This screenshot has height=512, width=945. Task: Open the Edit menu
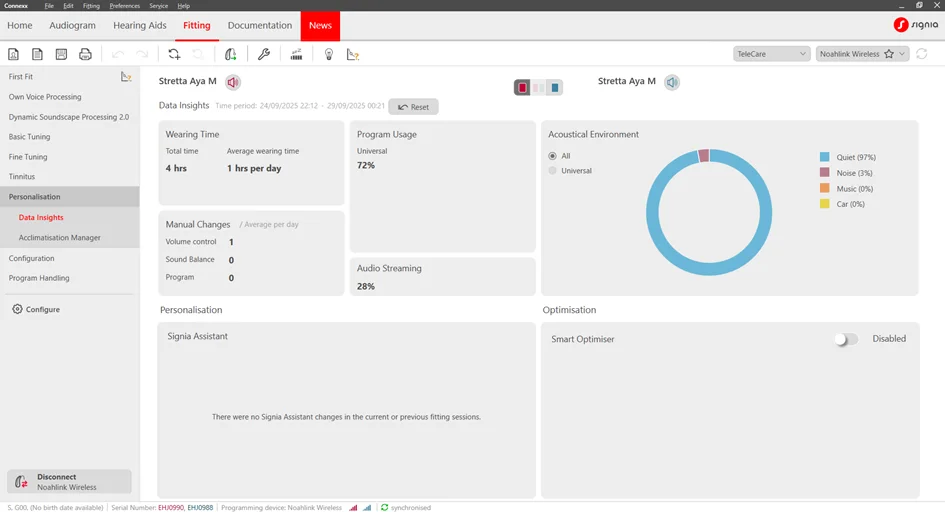coord(68,5)
